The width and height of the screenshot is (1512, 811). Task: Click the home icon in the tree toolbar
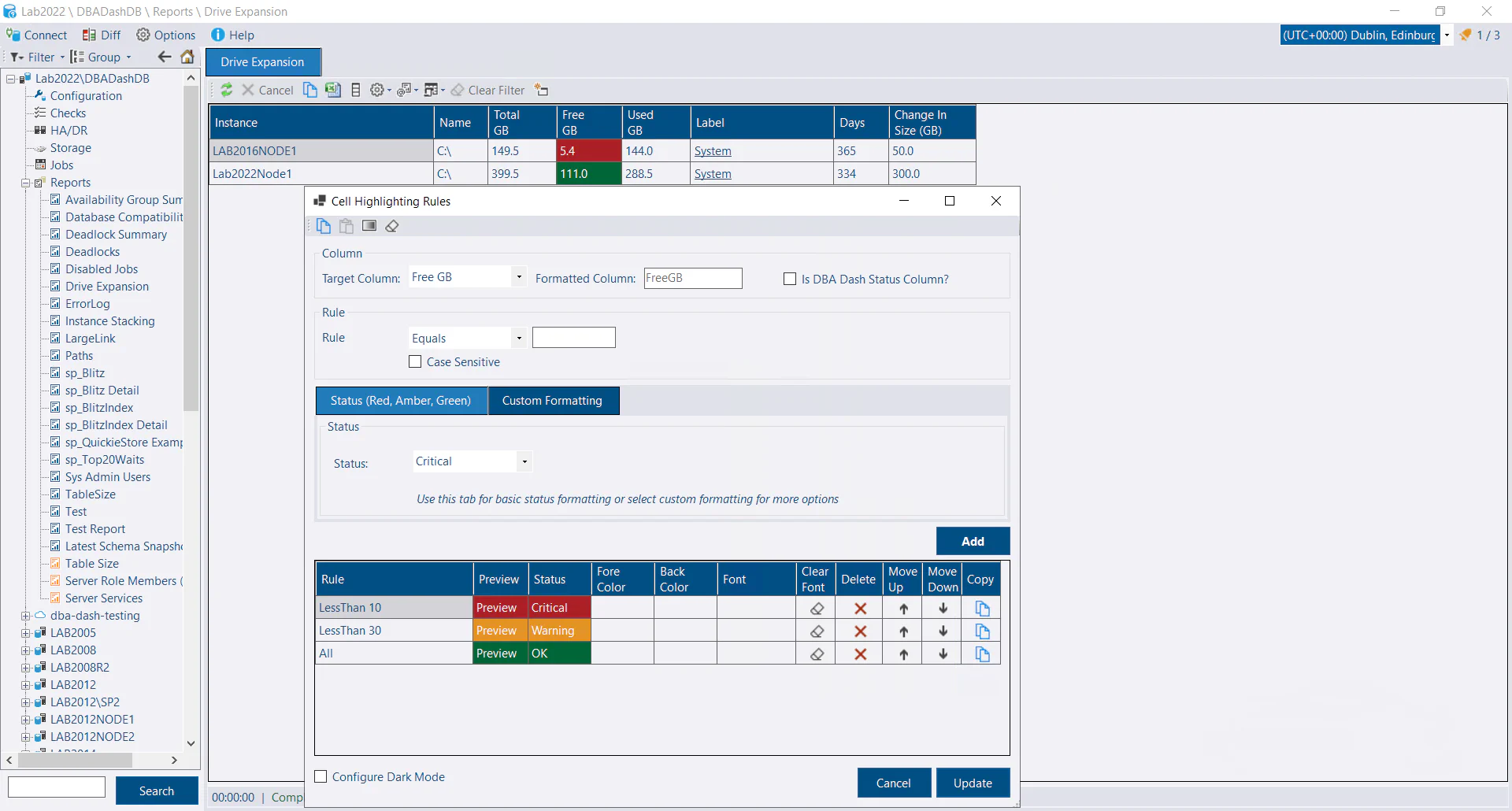[x=187, y=57]
